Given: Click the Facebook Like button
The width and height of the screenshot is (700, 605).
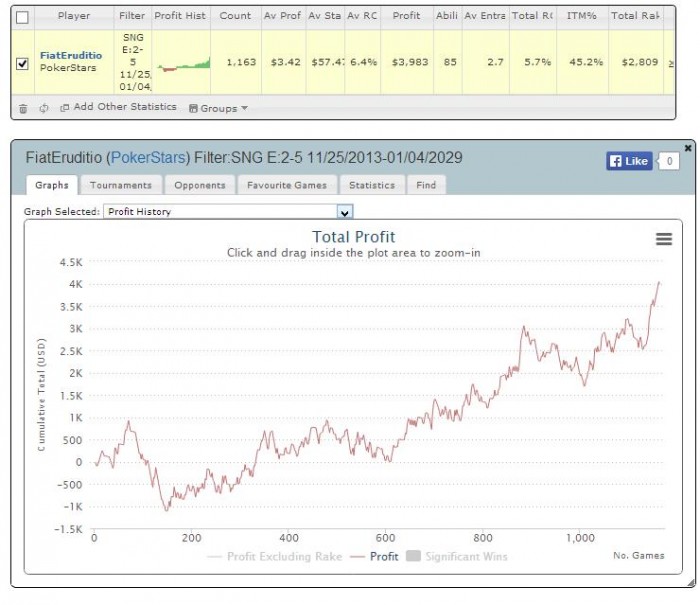Looking at the screenshot, I should (629, 161).
